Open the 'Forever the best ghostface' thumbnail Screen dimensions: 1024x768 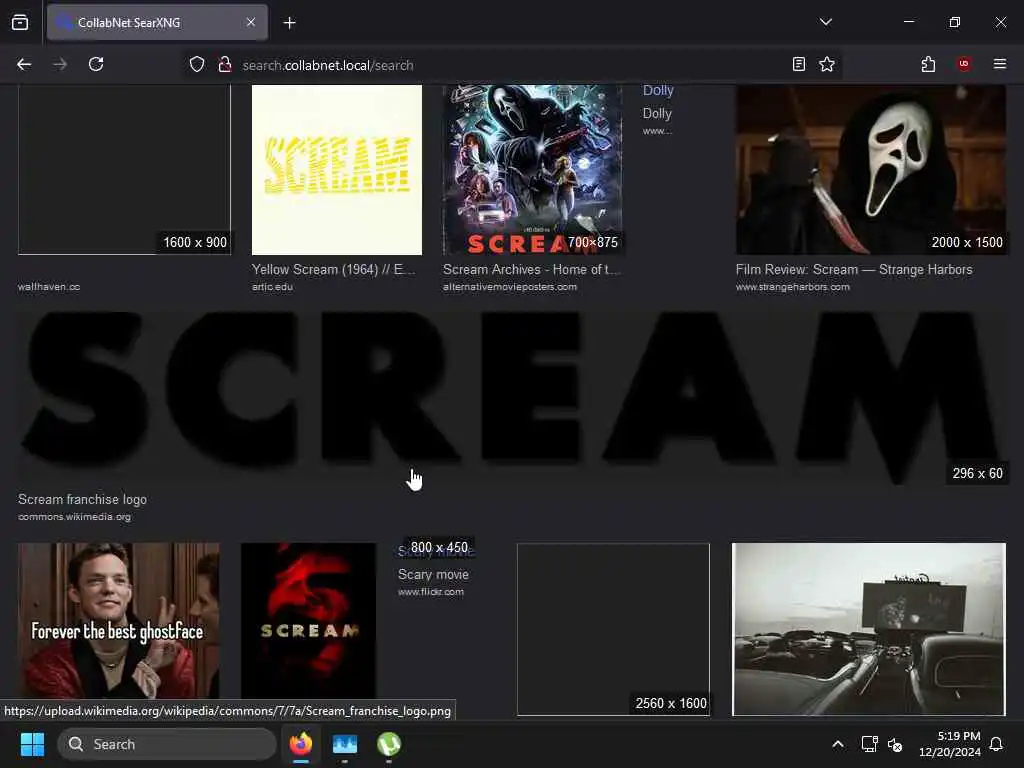[x=119, y=620]
